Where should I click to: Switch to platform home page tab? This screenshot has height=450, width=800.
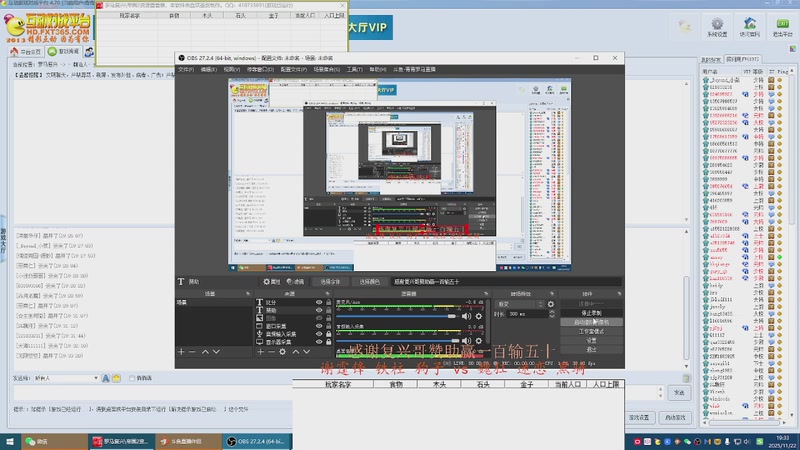pos(26,52)
